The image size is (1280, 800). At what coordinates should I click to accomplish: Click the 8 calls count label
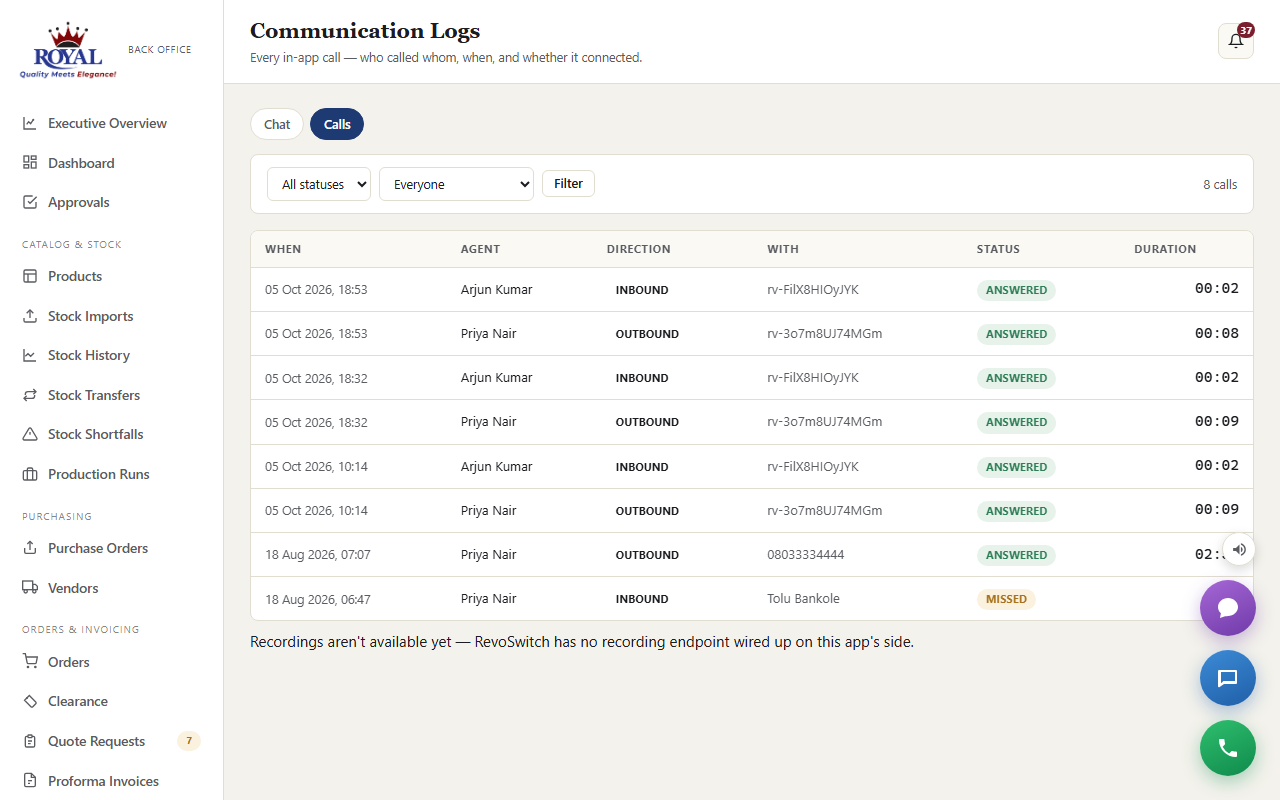tap(1220, 184)
